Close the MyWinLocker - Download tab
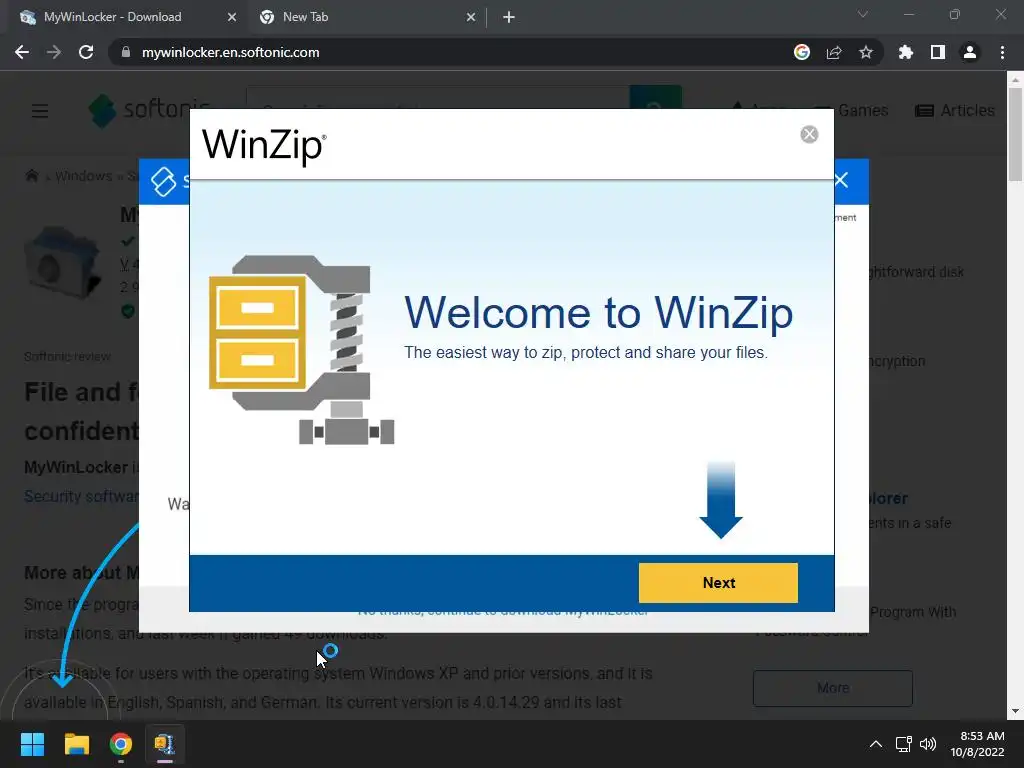Screen dimensions: 1024x768 point(232,17)
